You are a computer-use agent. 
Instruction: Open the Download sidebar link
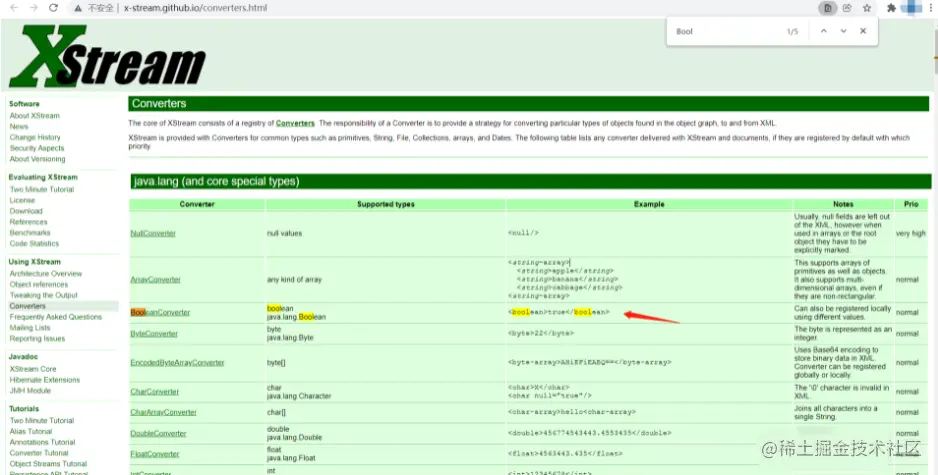tap(26, 211)
